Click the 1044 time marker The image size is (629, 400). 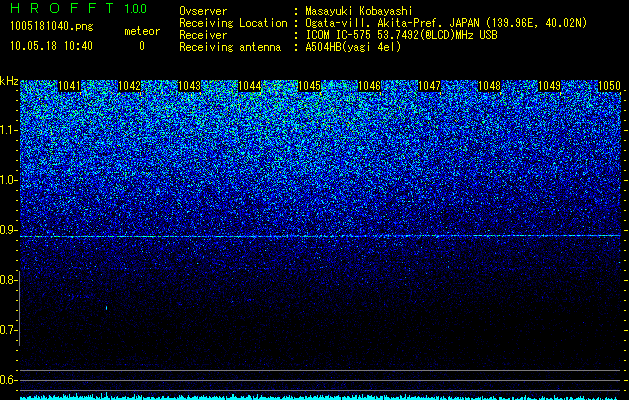click(250, 86)
